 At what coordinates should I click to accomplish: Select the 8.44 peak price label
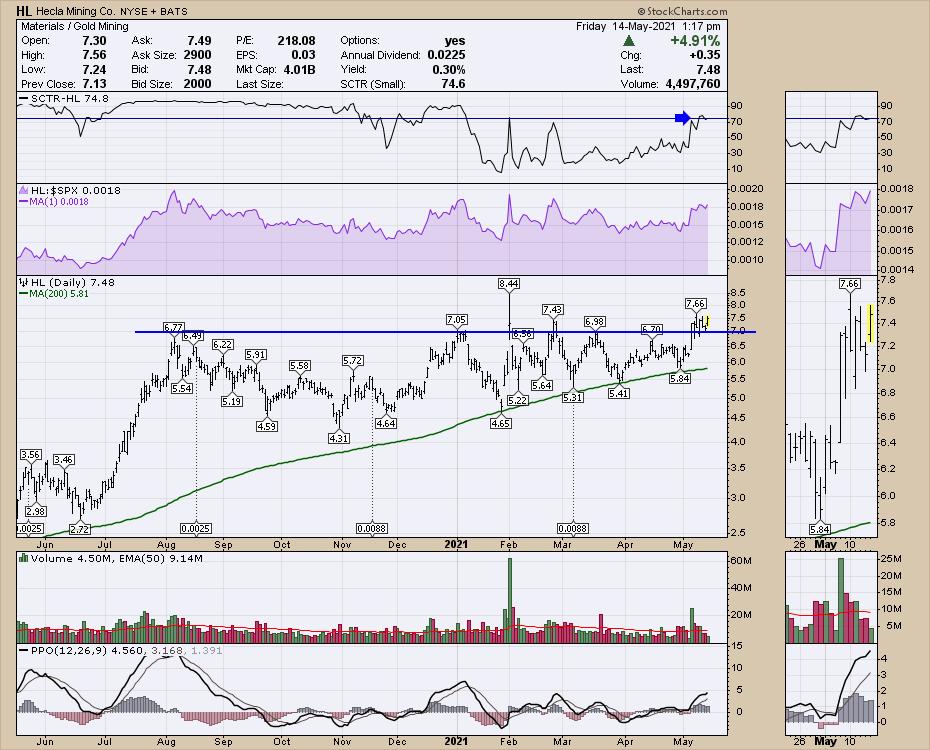pos(508,284)
